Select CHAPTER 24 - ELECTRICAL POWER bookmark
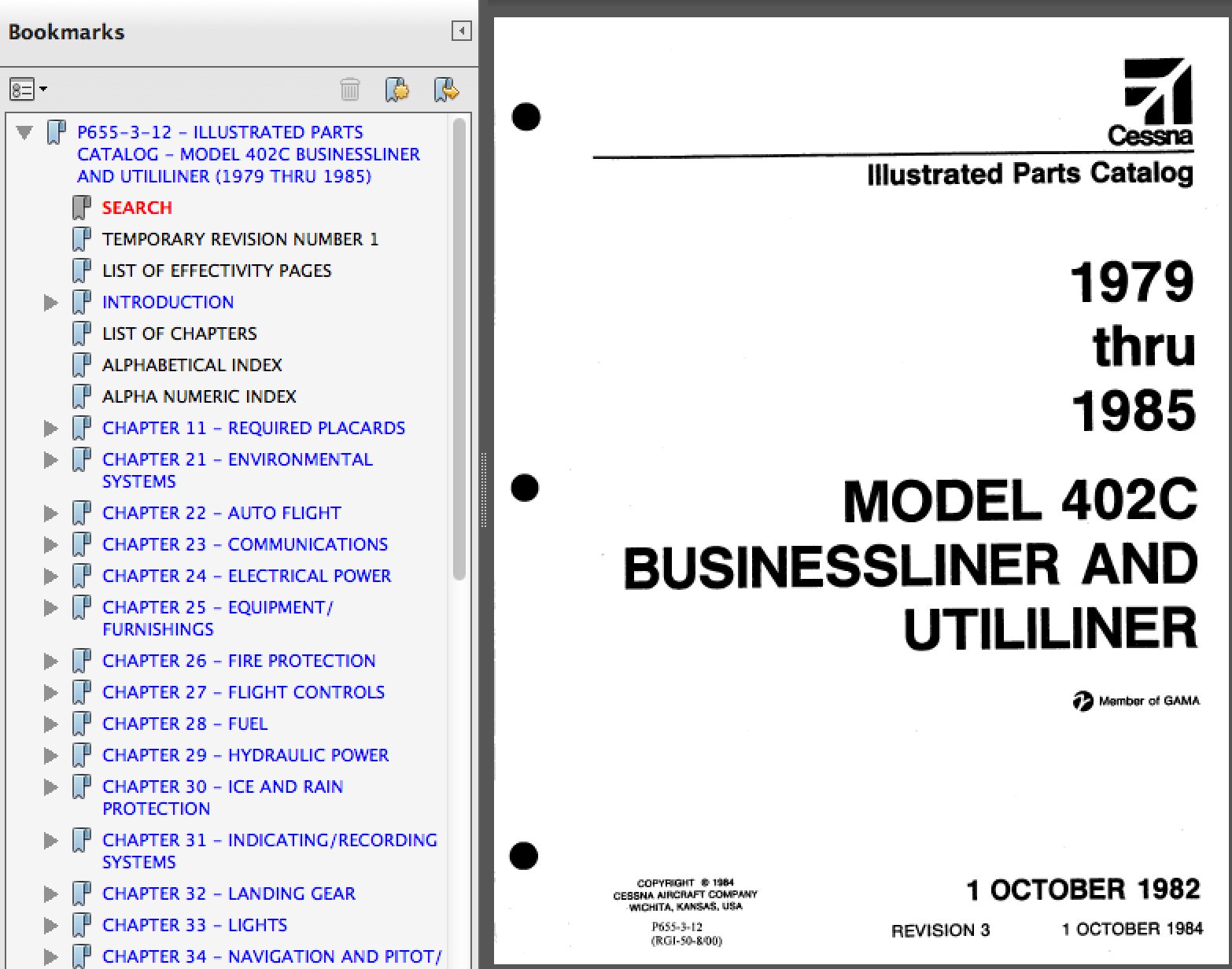This screenshot has width=1232, height=969. click(246, 576)
